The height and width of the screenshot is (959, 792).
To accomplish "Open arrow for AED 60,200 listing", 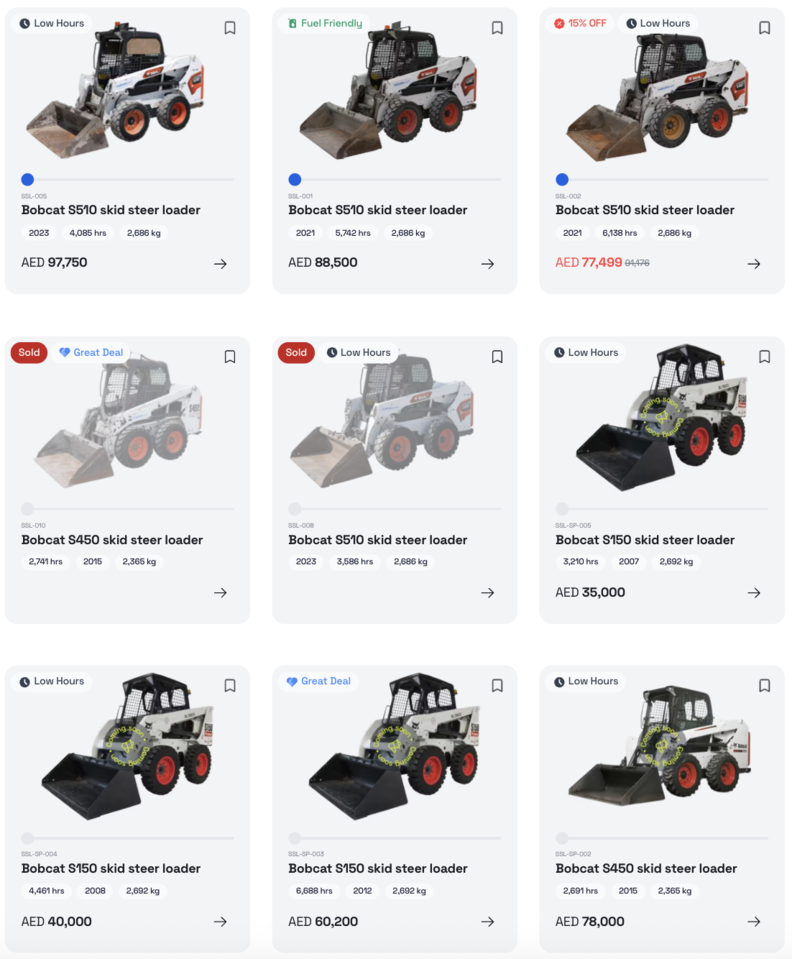I will (487, 922).
